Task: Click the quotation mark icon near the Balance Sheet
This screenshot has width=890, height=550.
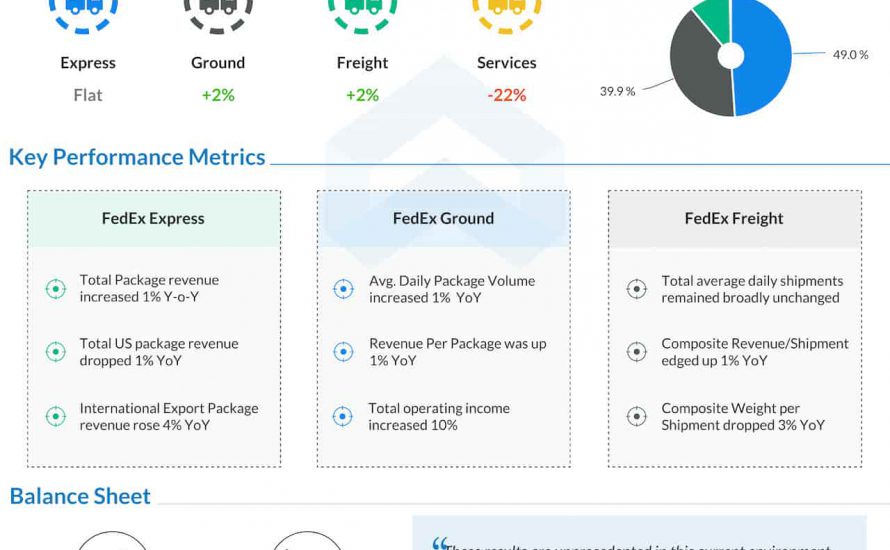Action: coord(439,544)
